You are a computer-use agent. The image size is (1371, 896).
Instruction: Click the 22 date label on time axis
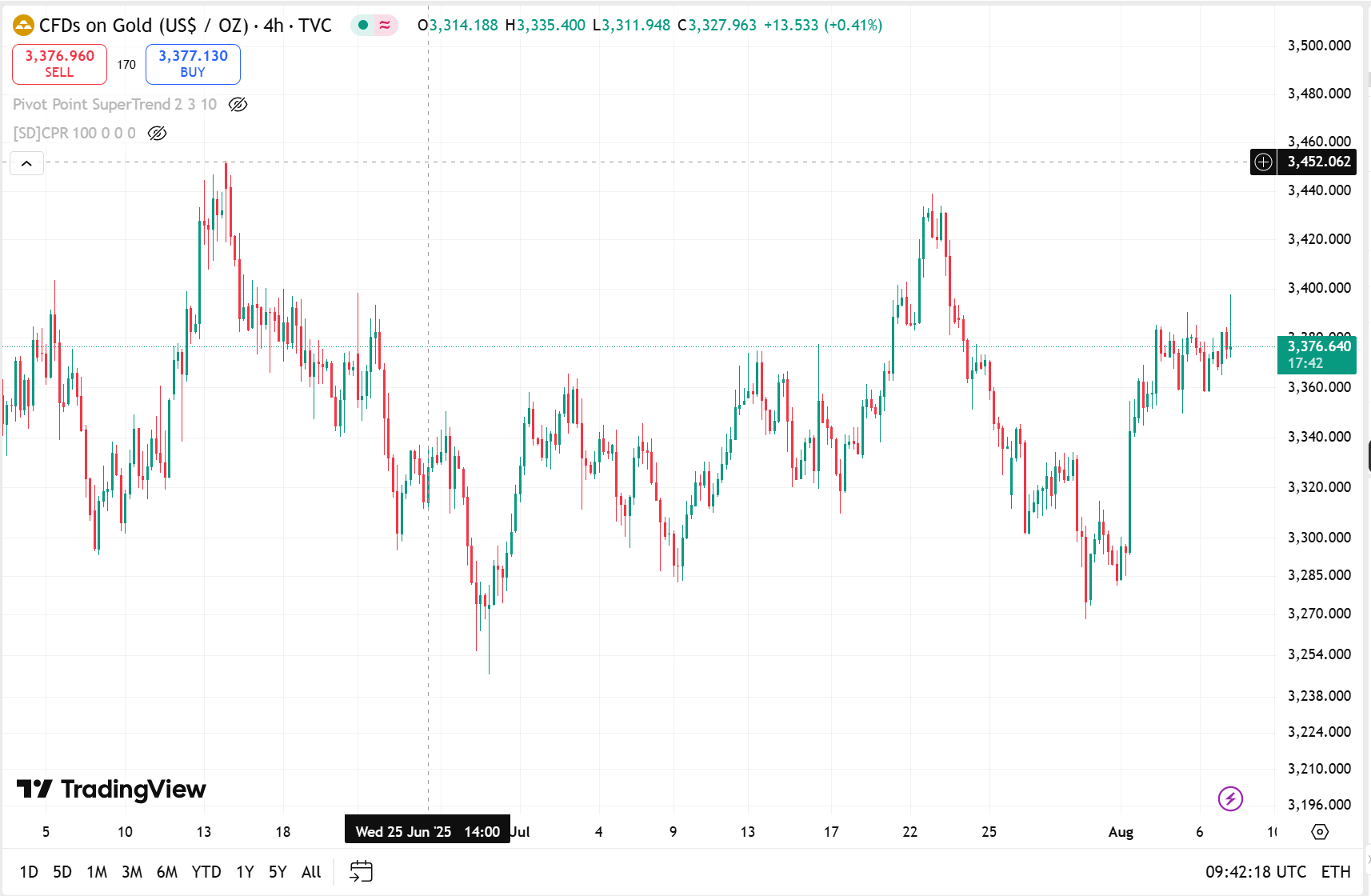click(909, 832)
